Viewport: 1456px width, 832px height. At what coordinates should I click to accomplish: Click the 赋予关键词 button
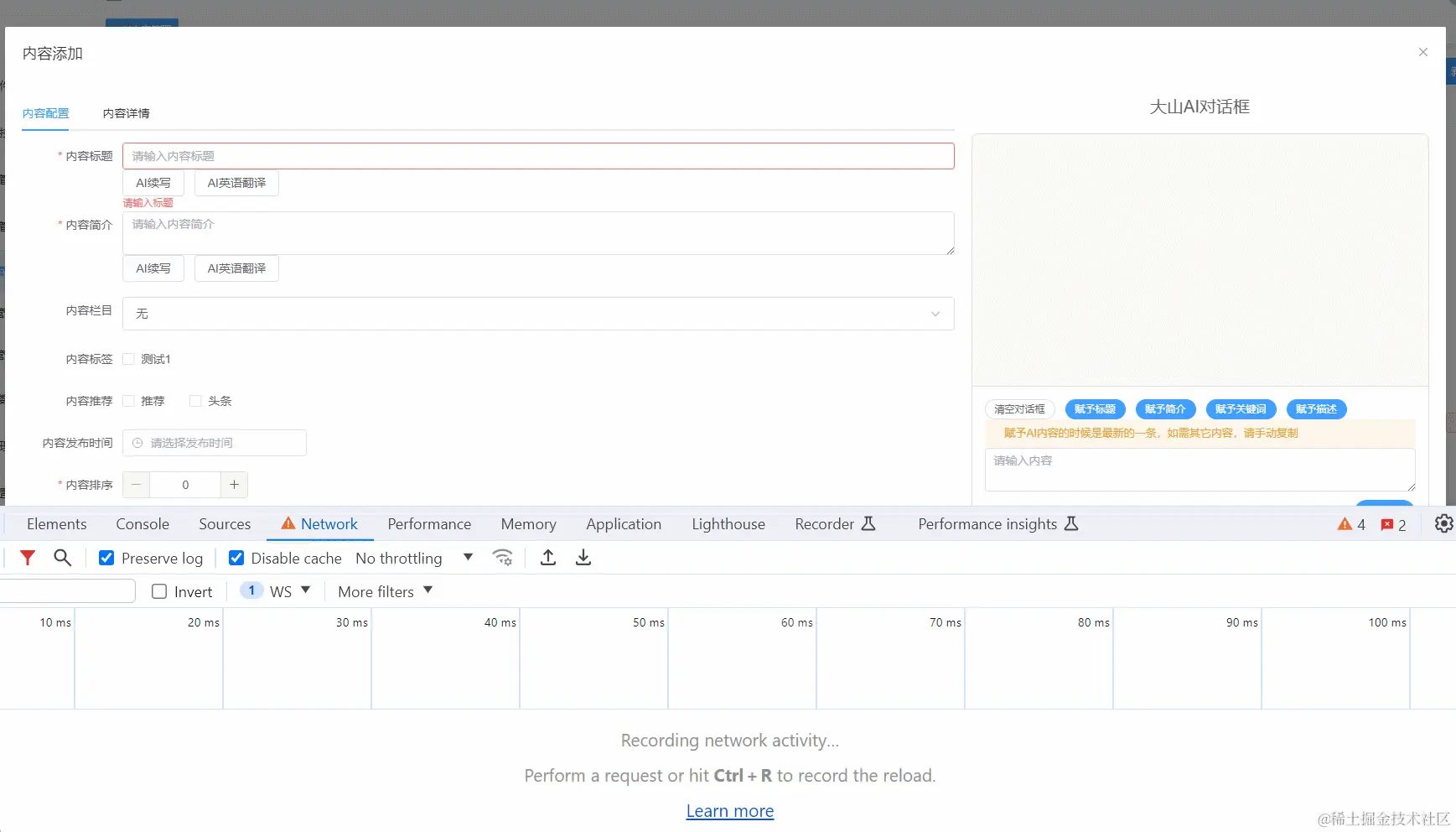1241,409
